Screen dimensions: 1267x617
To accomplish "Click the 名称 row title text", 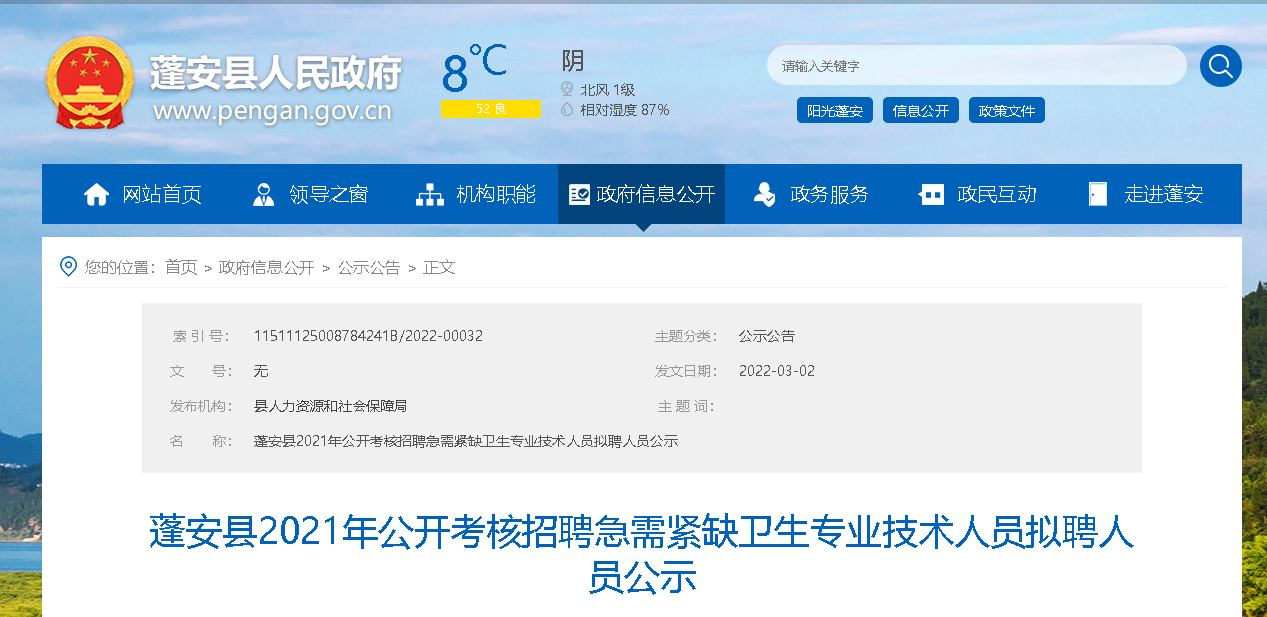I will tap(466, 441).
